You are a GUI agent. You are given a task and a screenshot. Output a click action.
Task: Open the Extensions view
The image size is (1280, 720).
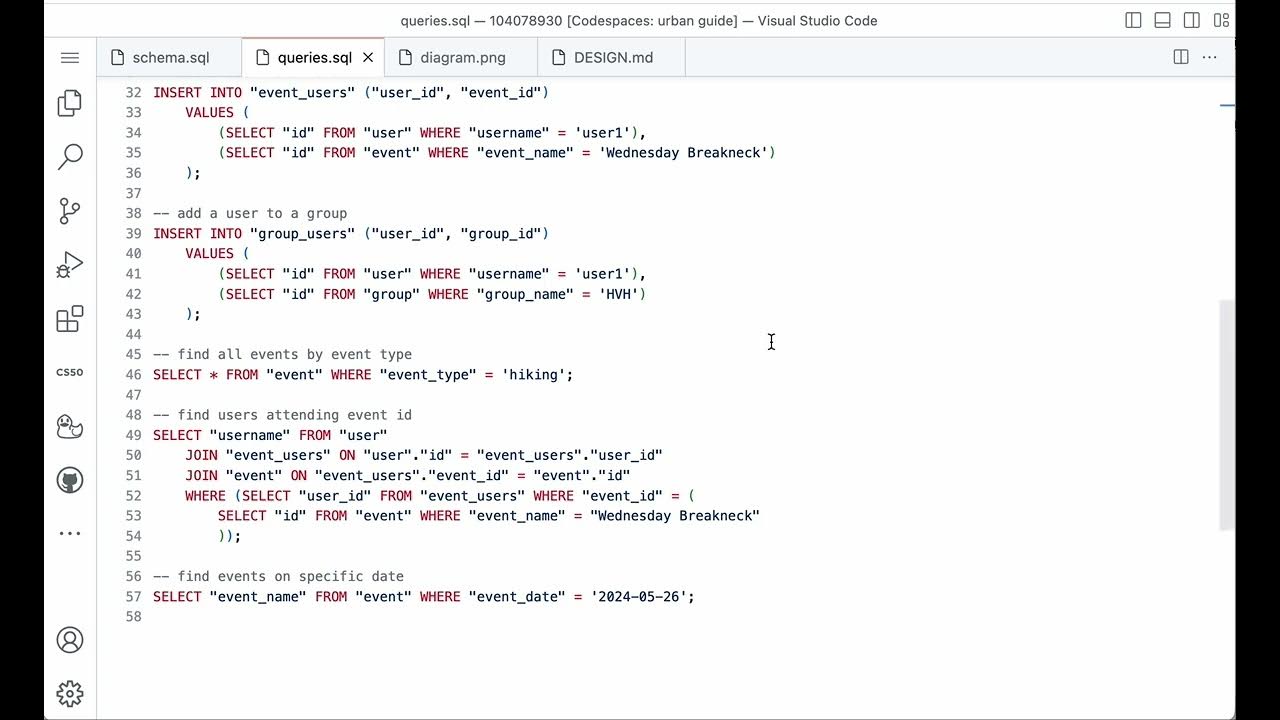tap(70, 319)
